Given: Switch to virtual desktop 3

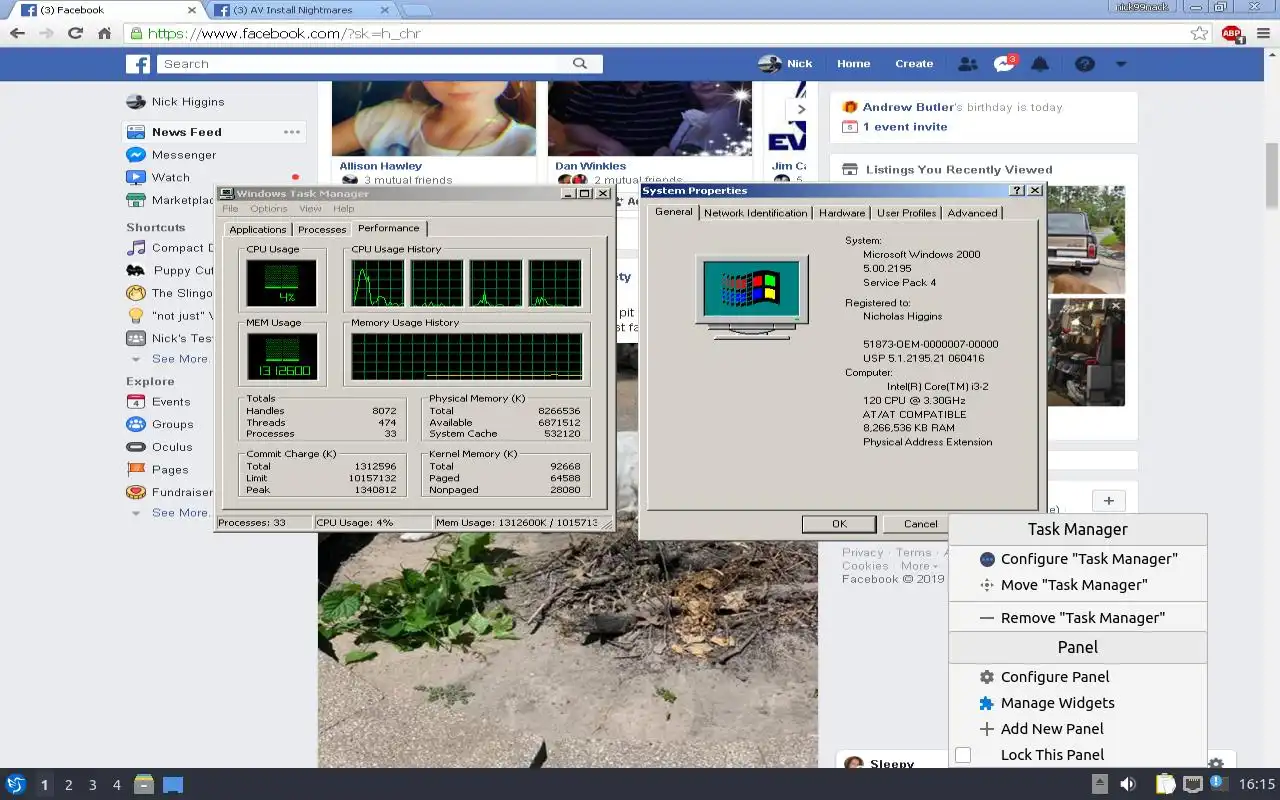Looking at the screenshot, I should point(93,785).
